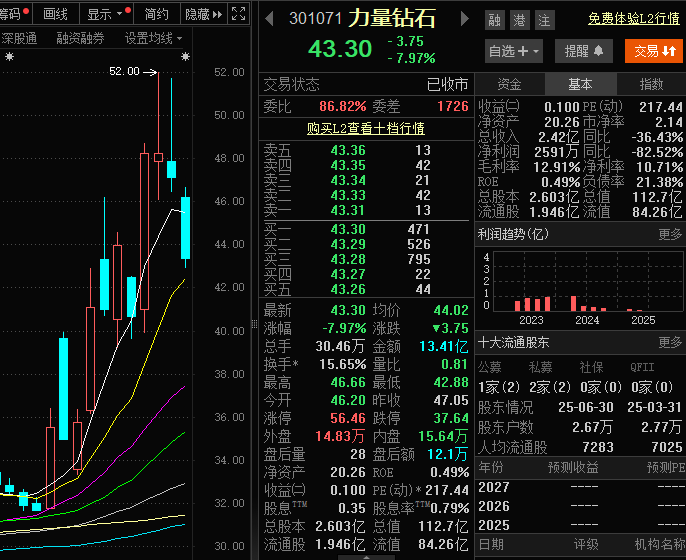The width and height of the screenshot is (686, 560).
Task: Click the left sun marker on chart
Action: [x=10, y=56]
